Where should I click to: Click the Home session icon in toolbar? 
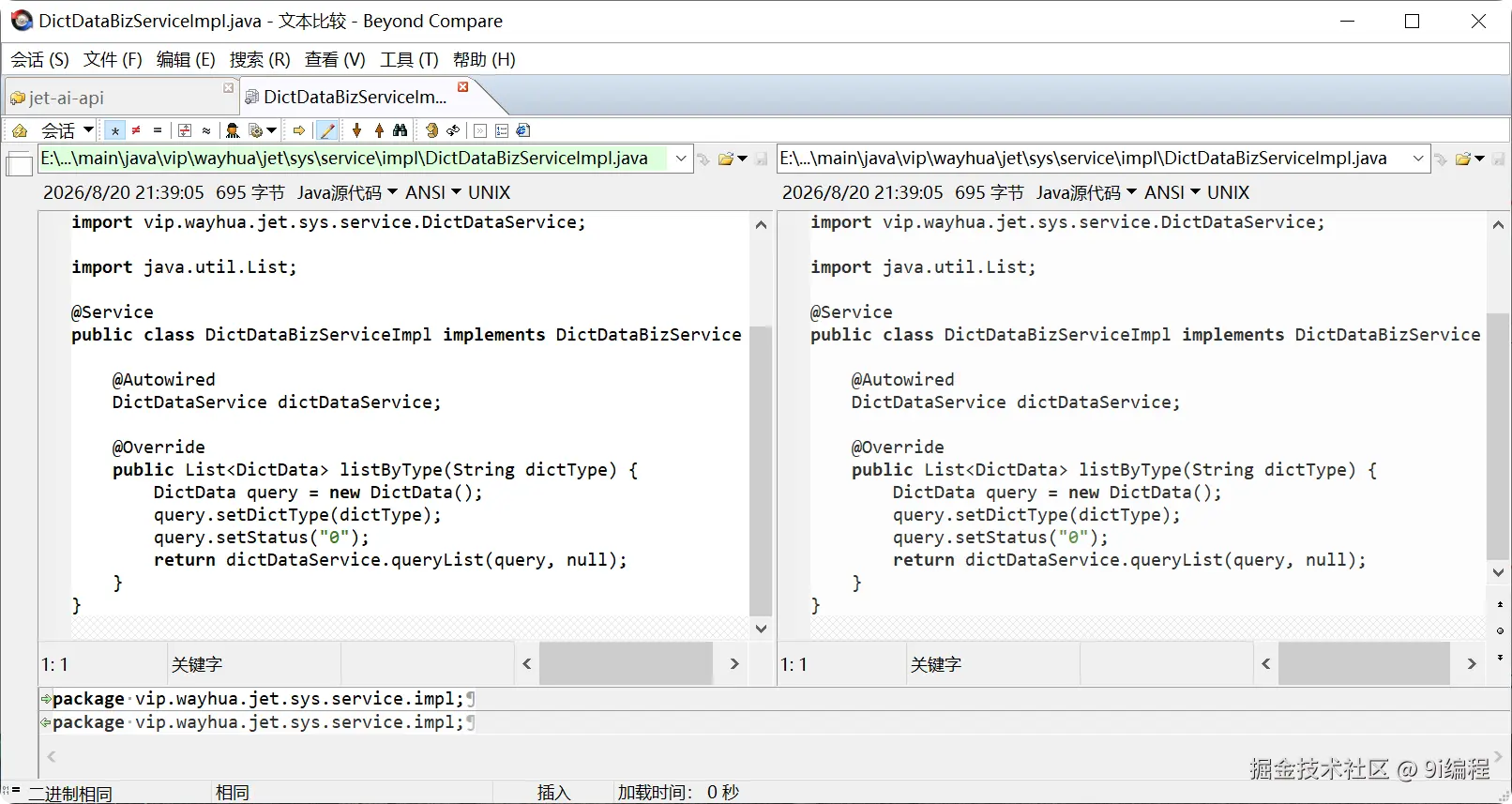[19, 130]
